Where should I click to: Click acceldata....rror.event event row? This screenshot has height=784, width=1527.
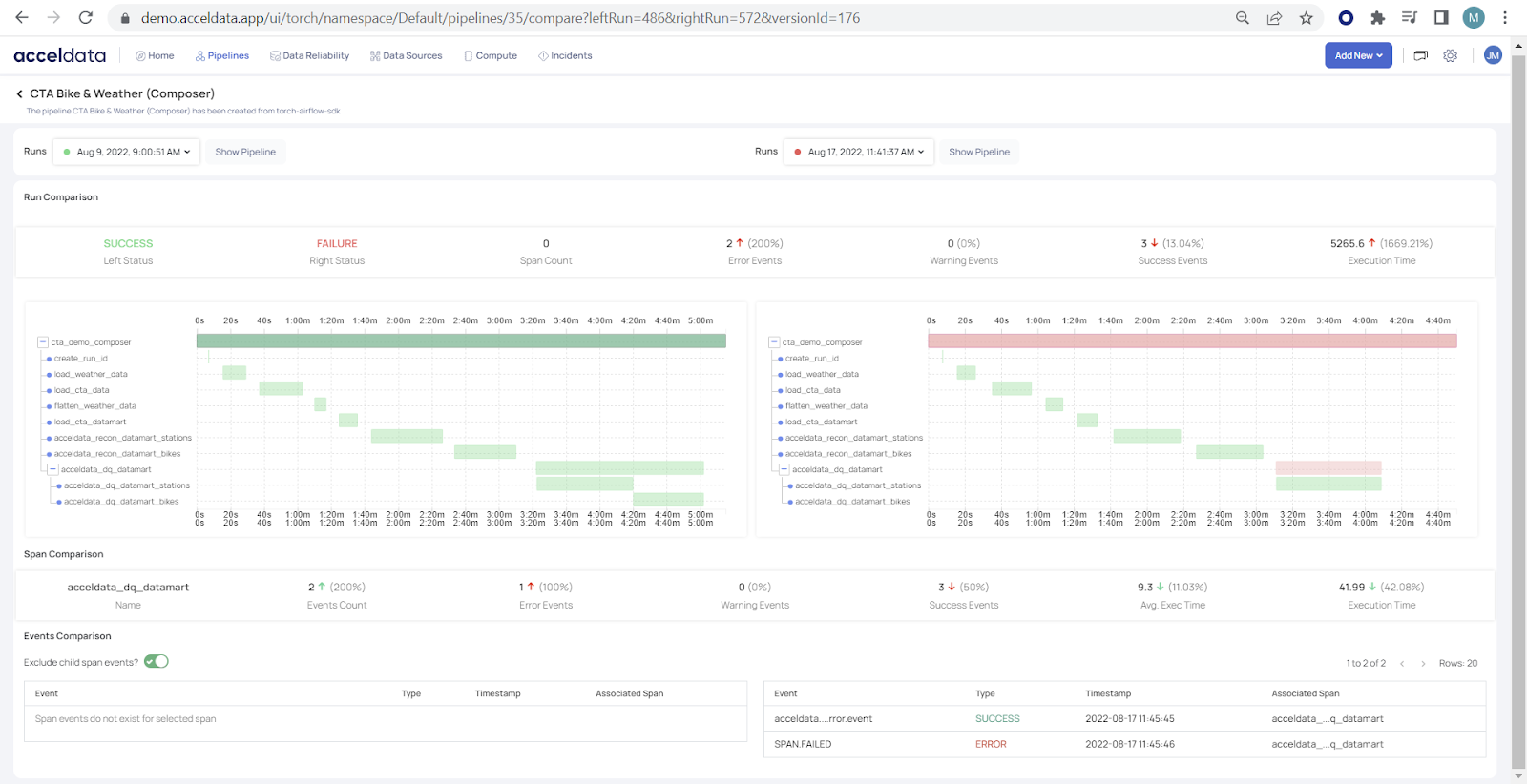click(x=1124, y=719)
